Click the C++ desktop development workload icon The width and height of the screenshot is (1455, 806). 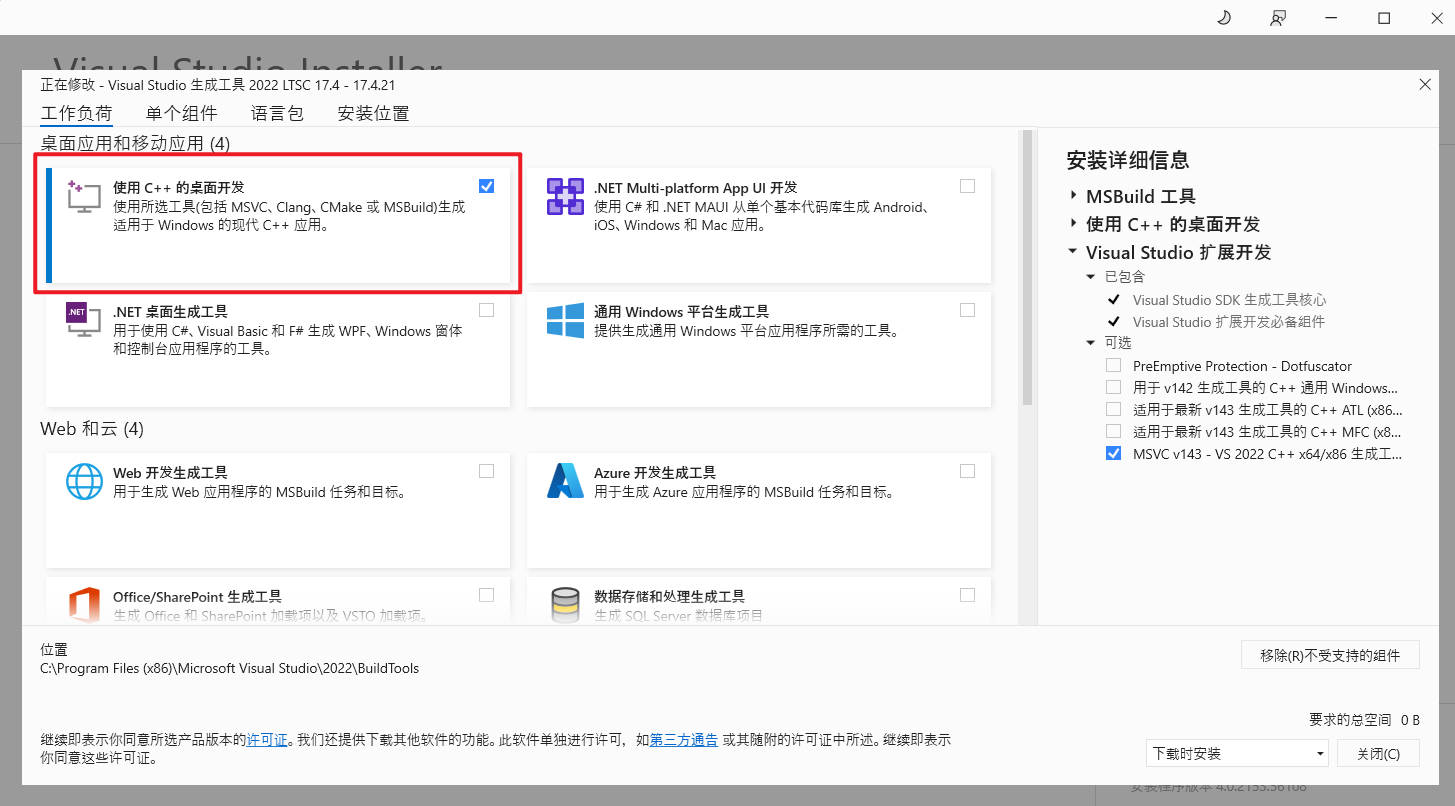[x=84, y=196]
